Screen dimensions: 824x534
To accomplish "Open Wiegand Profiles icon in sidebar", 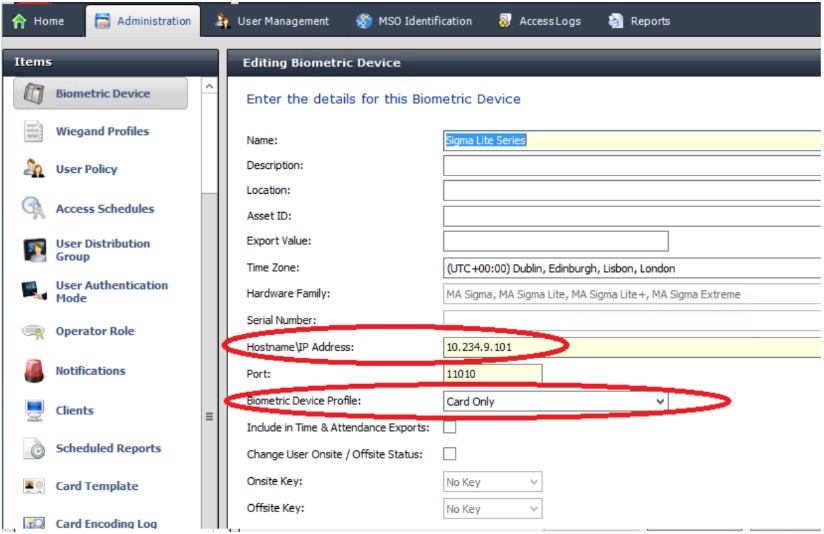I will click(34, 132).
